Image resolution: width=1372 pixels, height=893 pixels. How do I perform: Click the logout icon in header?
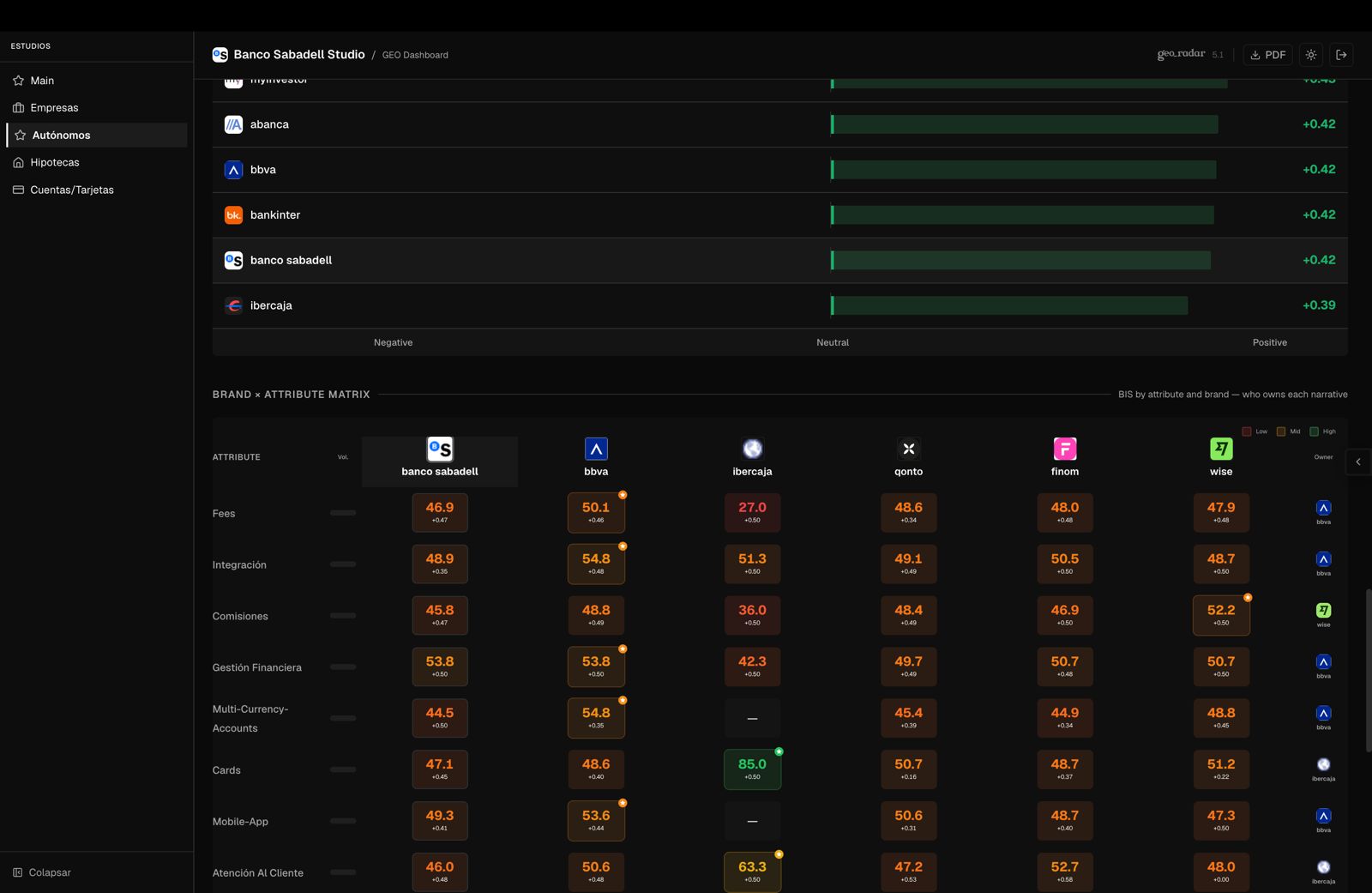1342,55
